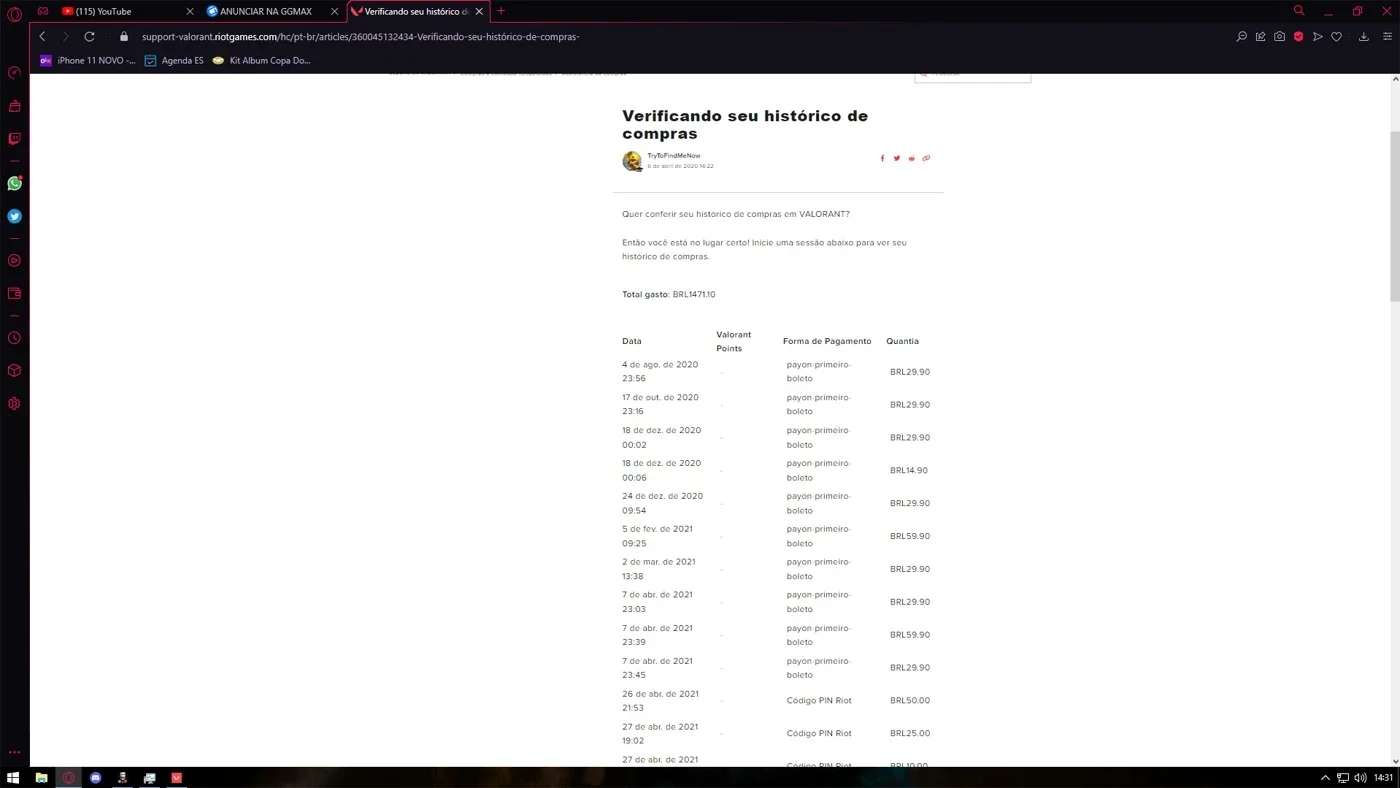Viewport: 1400px width, 788px height.
Task: Click the BRL50.00 amount cell
Action: pos(910,700)
